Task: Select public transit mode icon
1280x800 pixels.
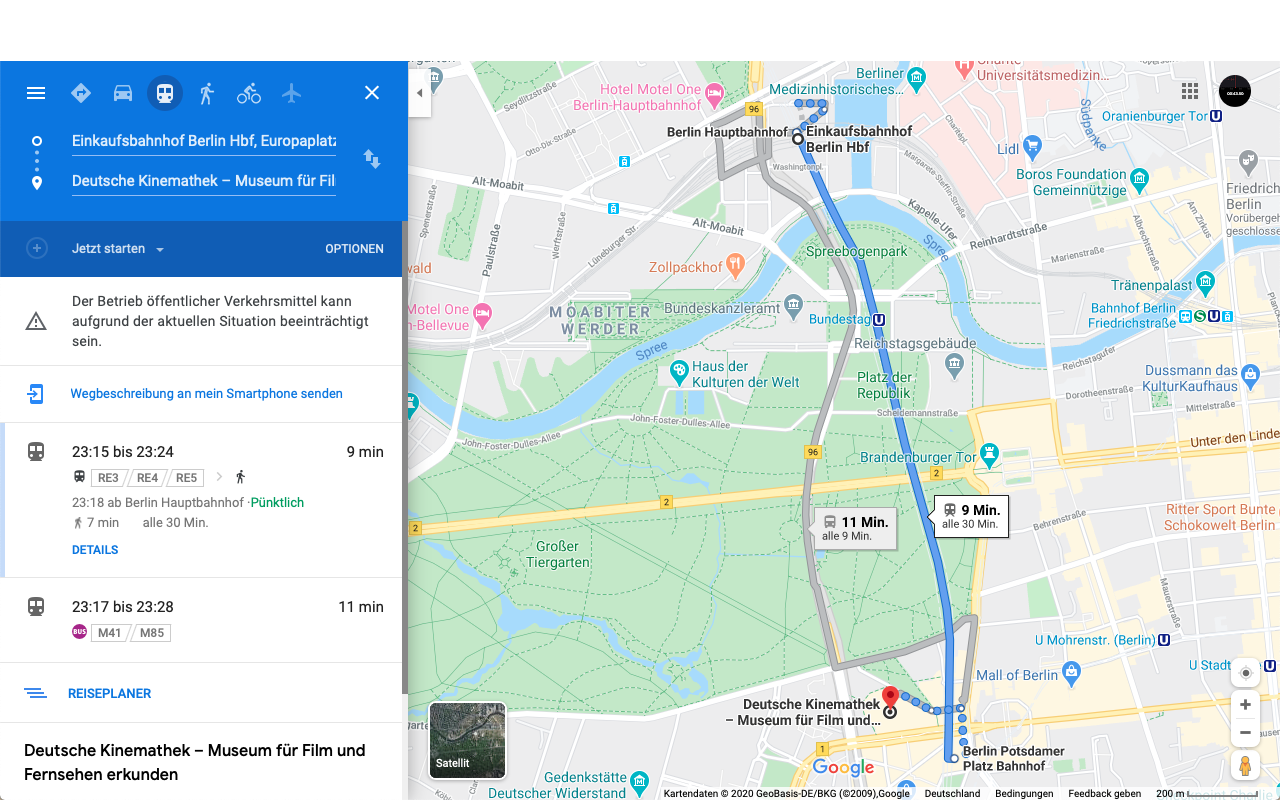Action: (x=165, y=93)
